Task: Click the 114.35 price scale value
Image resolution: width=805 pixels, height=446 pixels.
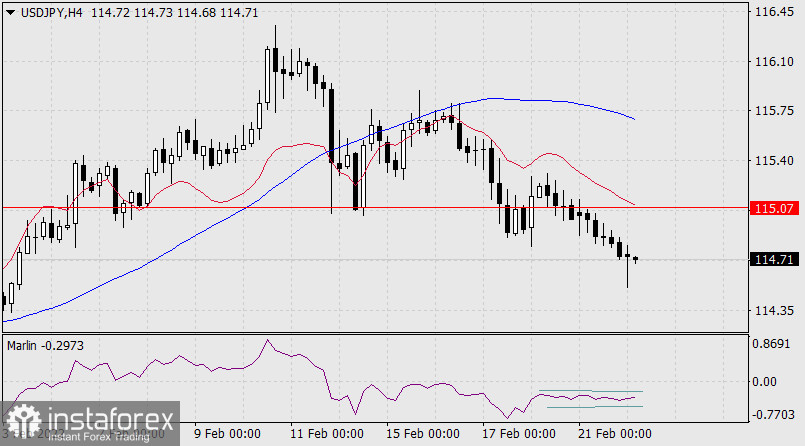Action: pyautogui.click(x=774, y=311)
